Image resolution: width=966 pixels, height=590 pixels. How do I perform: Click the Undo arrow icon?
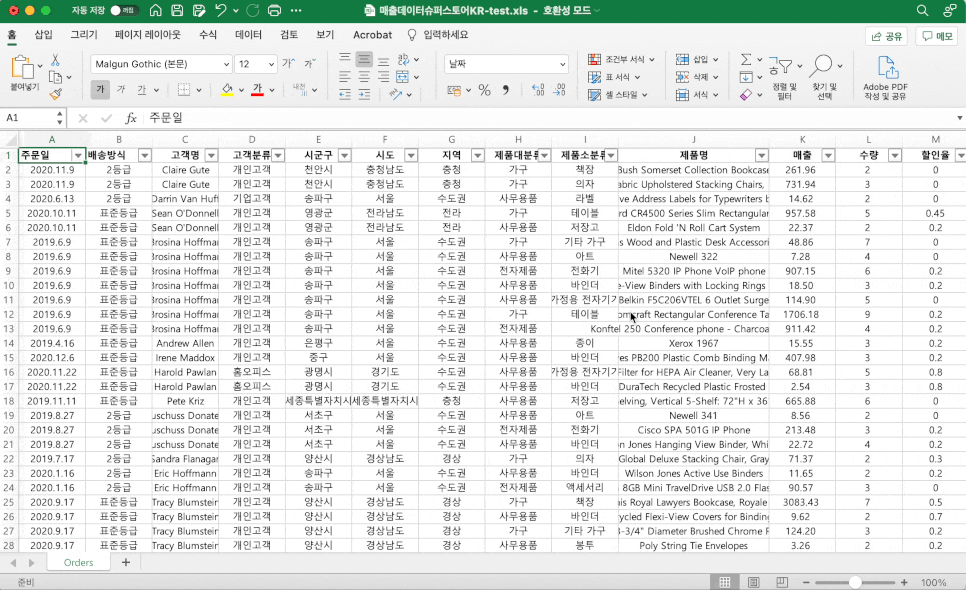coord(221,10)
